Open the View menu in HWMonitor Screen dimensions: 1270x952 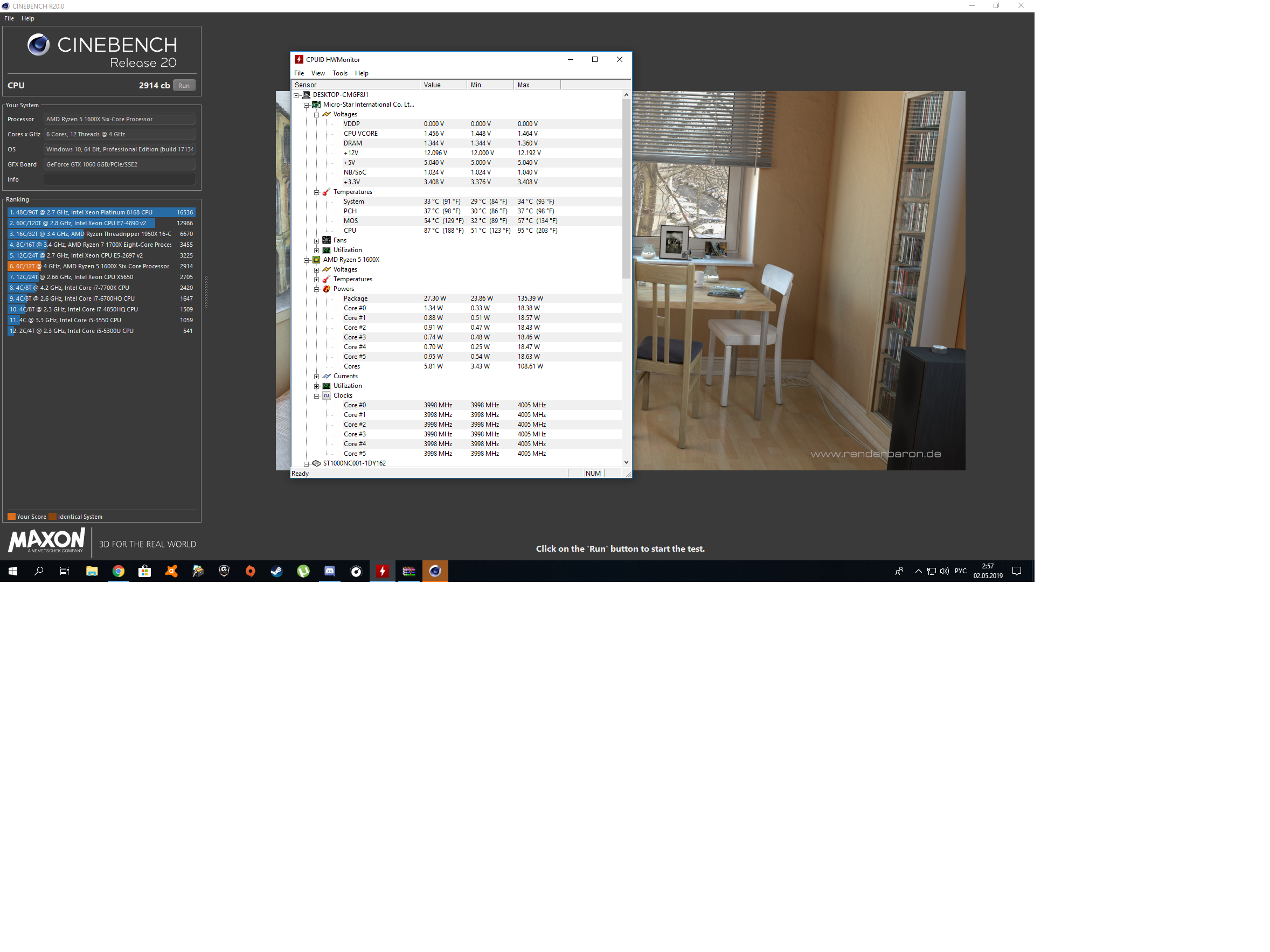(x=317, y=73)
